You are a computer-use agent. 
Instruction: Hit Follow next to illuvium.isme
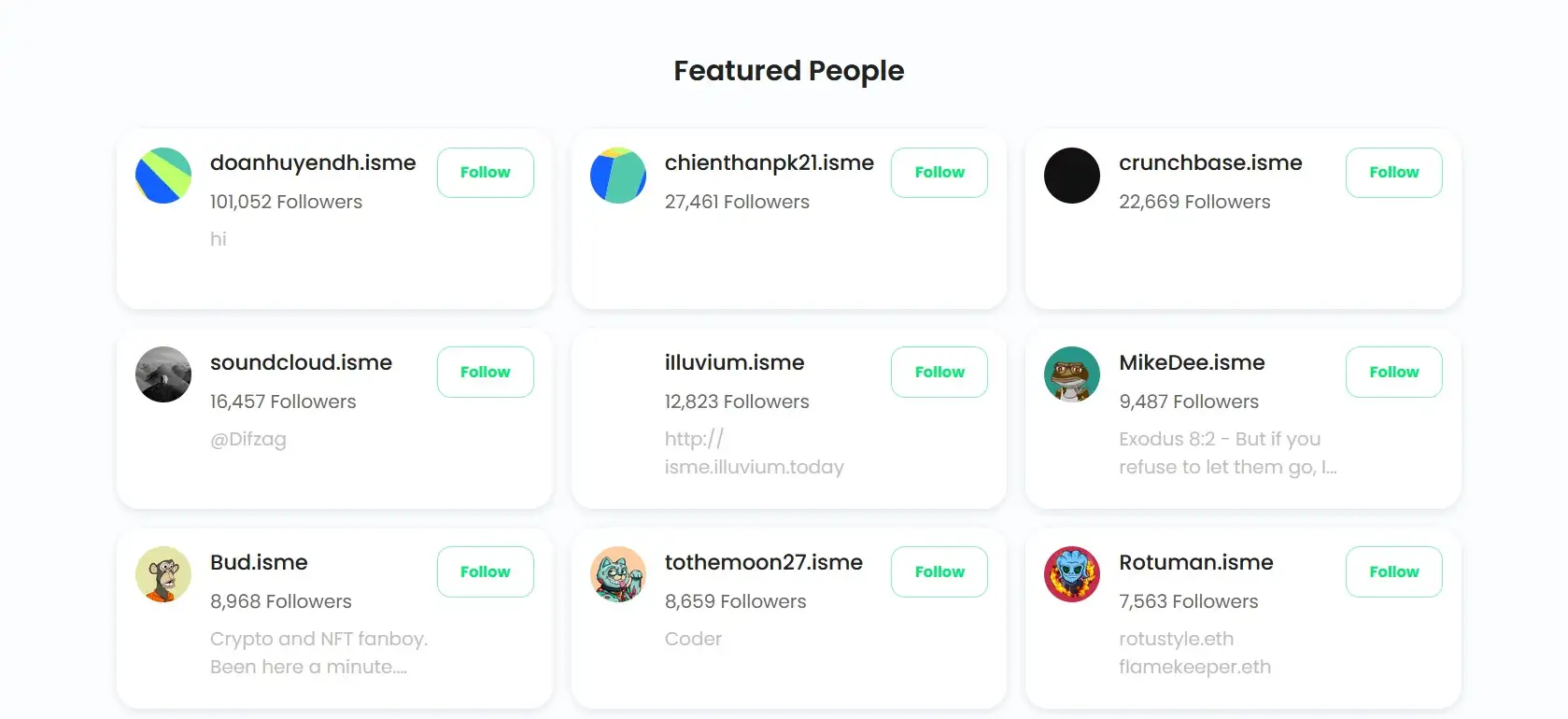point(939,372)
